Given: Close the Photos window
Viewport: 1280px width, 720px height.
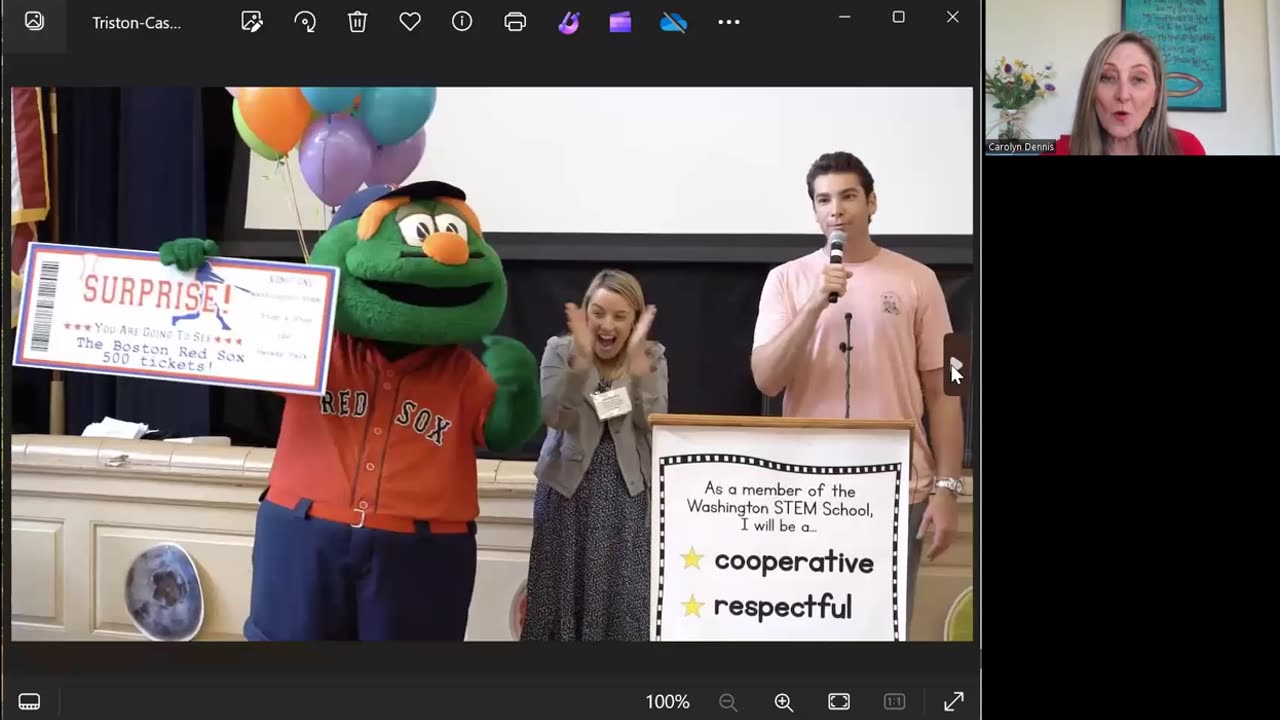Looking at the screenshot, I should point(952,17).
